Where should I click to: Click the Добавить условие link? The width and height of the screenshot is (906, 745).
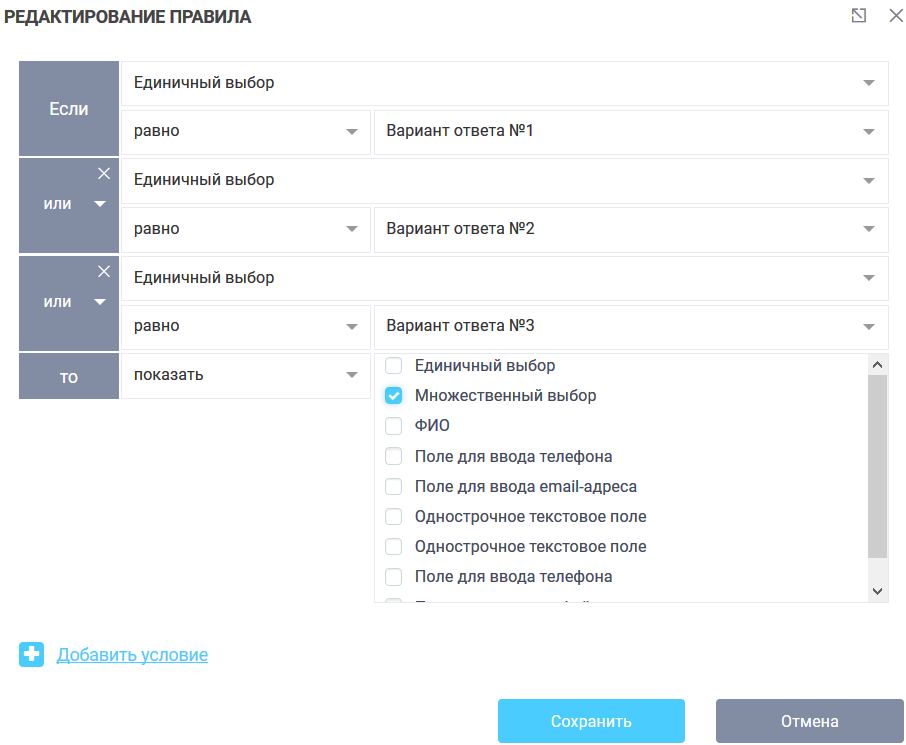tap(132, 655)
